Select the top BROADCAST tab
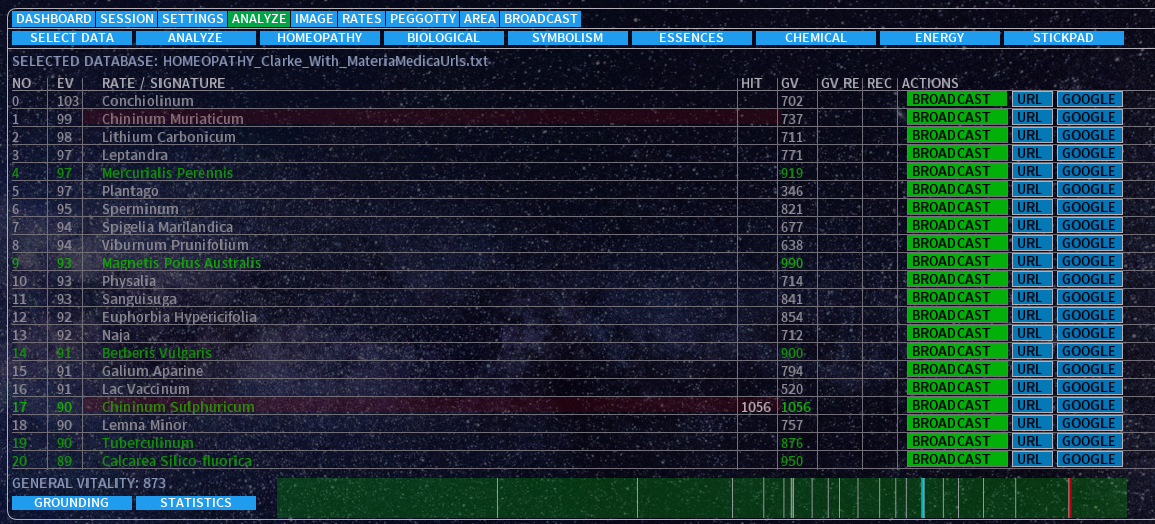Screen dimensions: 1155x524 [540, 19]
